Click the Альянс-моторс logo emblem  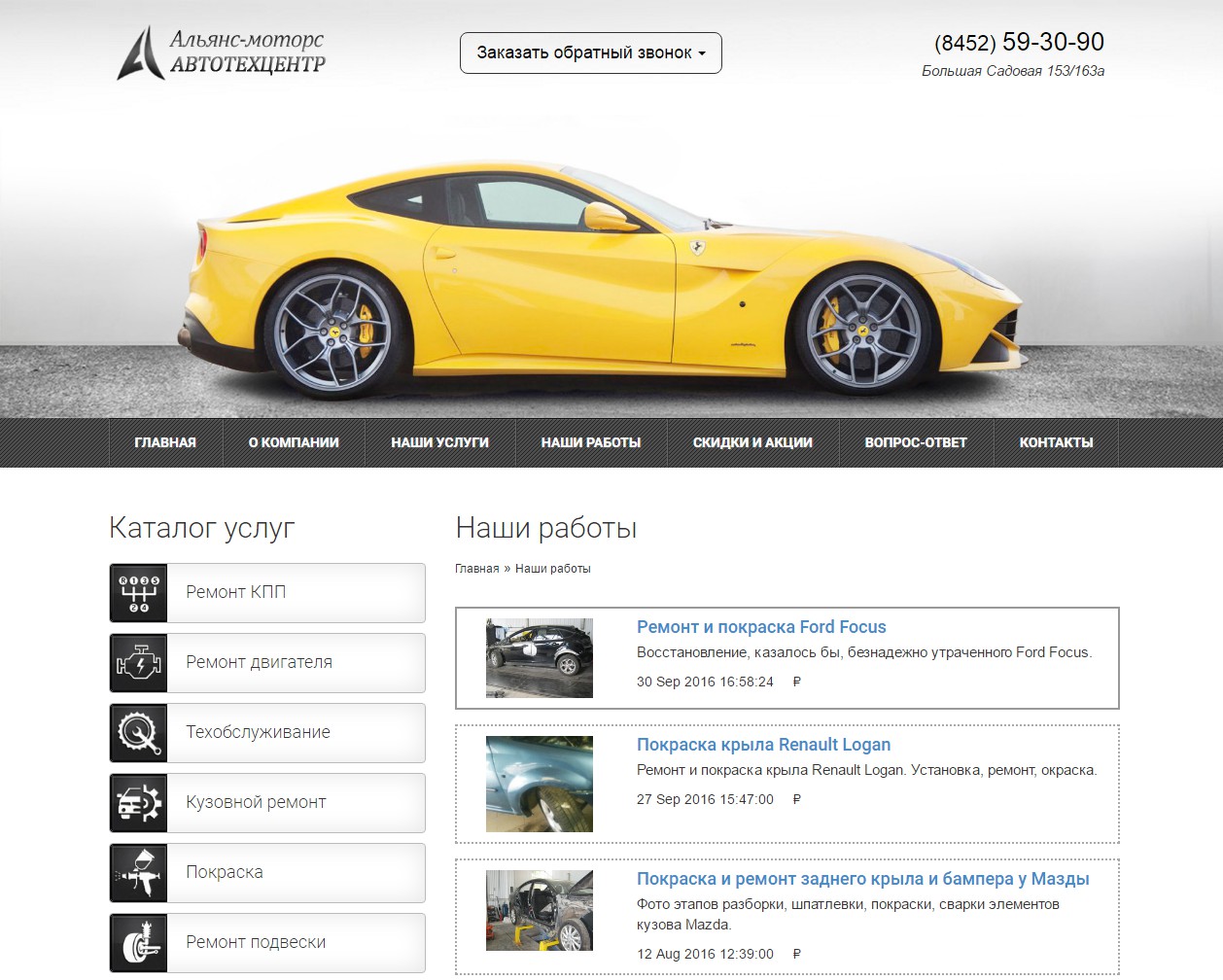140,52
